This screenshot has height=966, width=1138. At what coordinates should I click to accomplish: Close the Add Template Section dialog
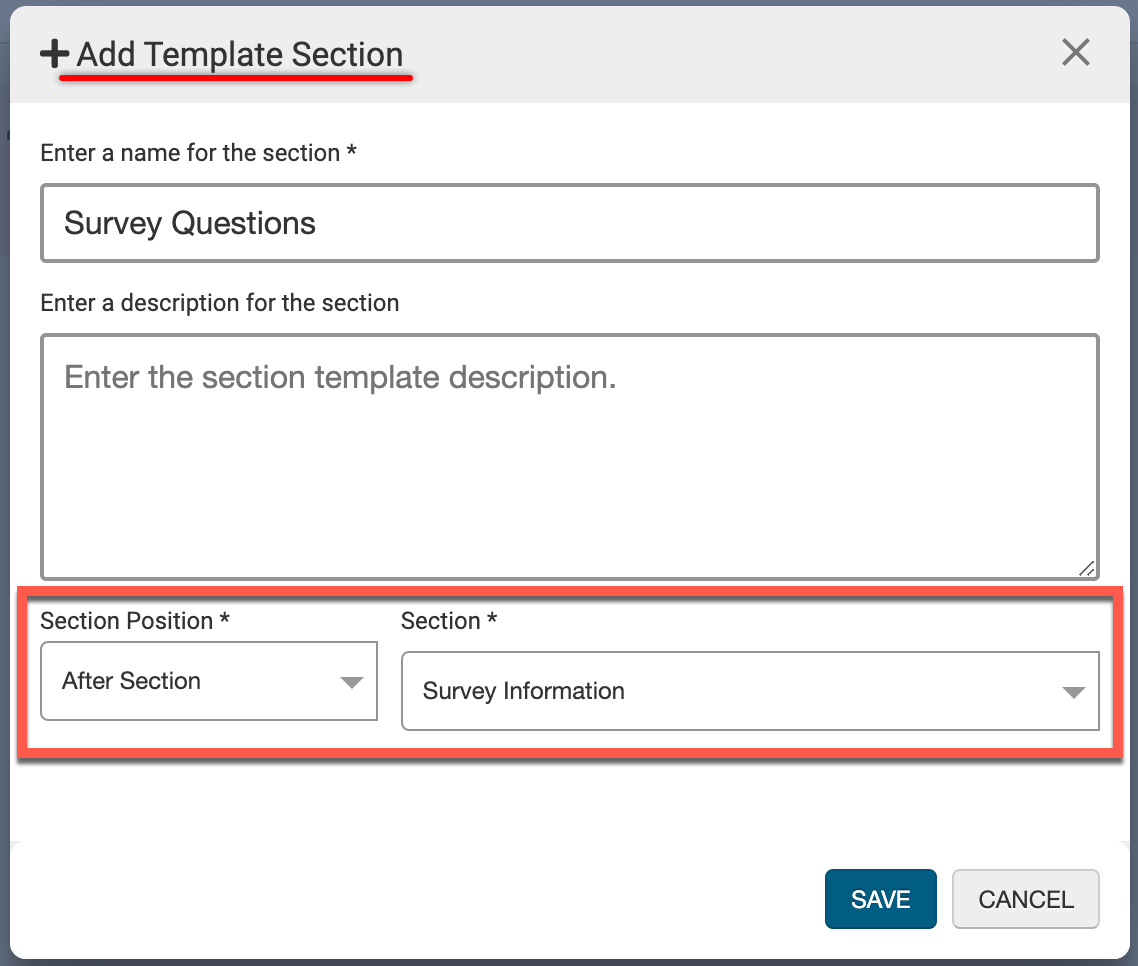pyautogui.click(x=1075, y=52)
